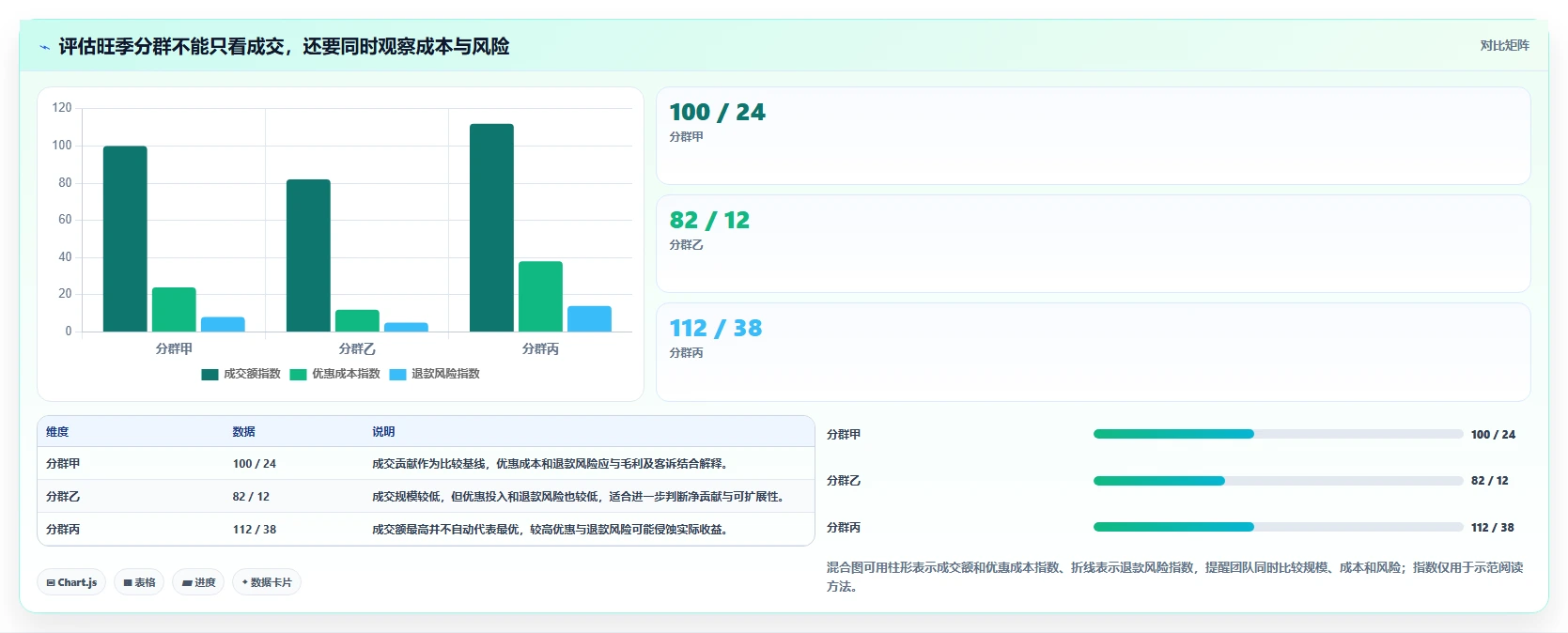Click 82 / 12 value beside progress bar

click(1490, 481)
